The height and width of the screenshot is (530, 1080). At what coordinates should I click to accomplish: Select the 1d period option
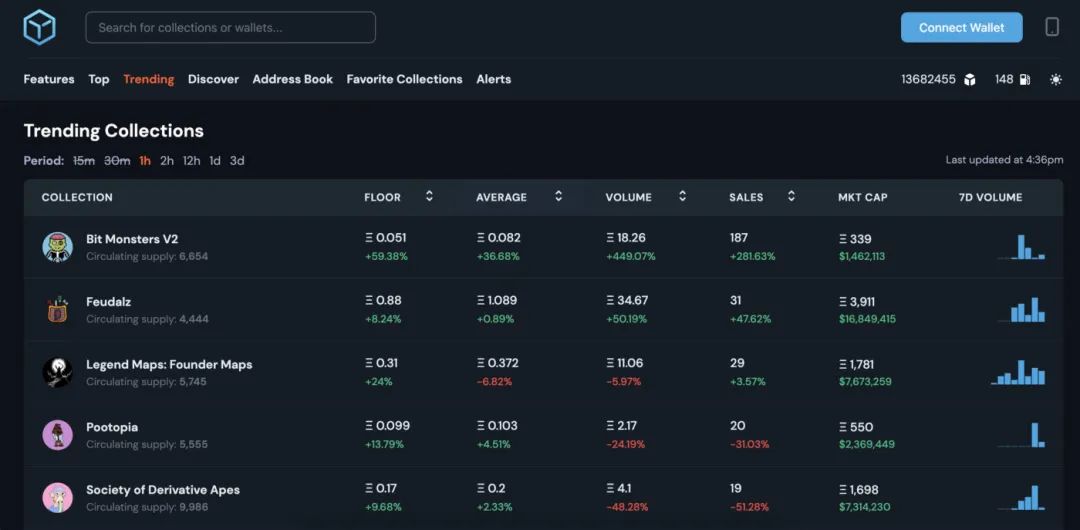[215, 161]
